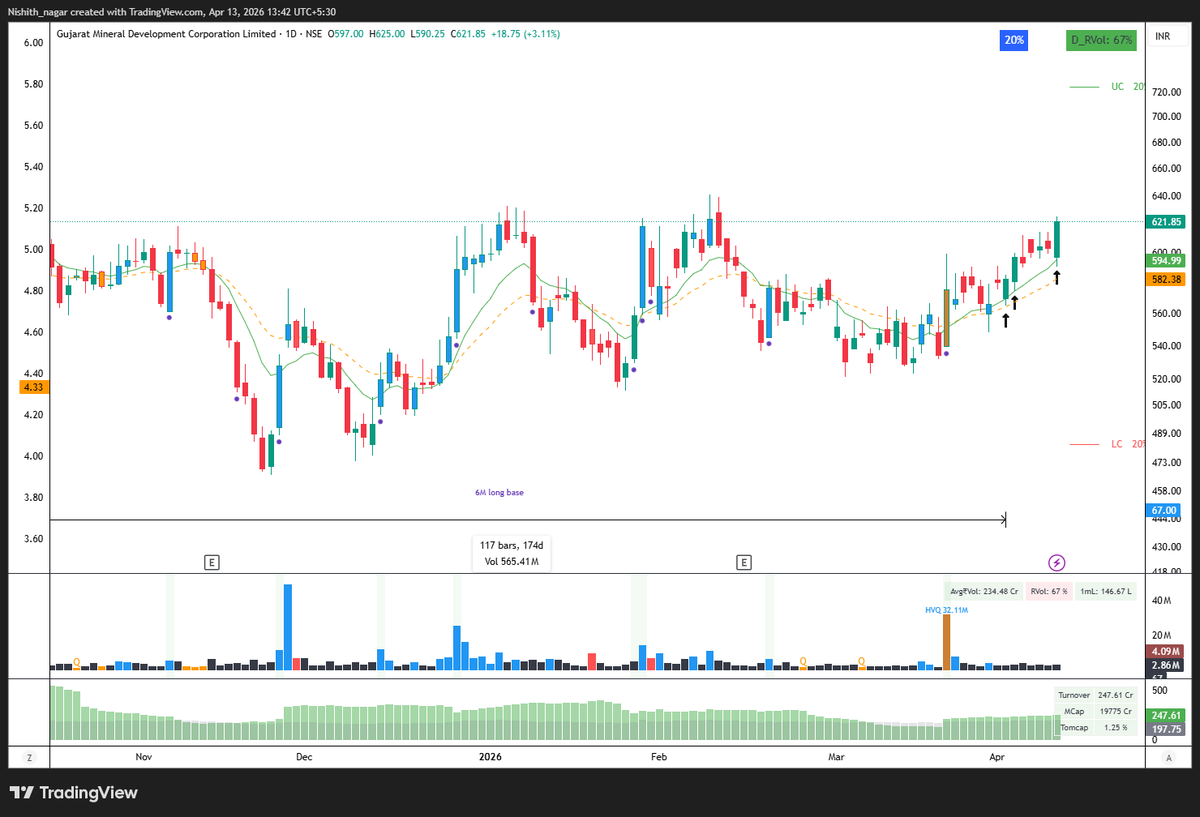The height and width of the screenshot is (817, 1200).
Task: Click the 2026 label on time axis
Action: [489, 758]
